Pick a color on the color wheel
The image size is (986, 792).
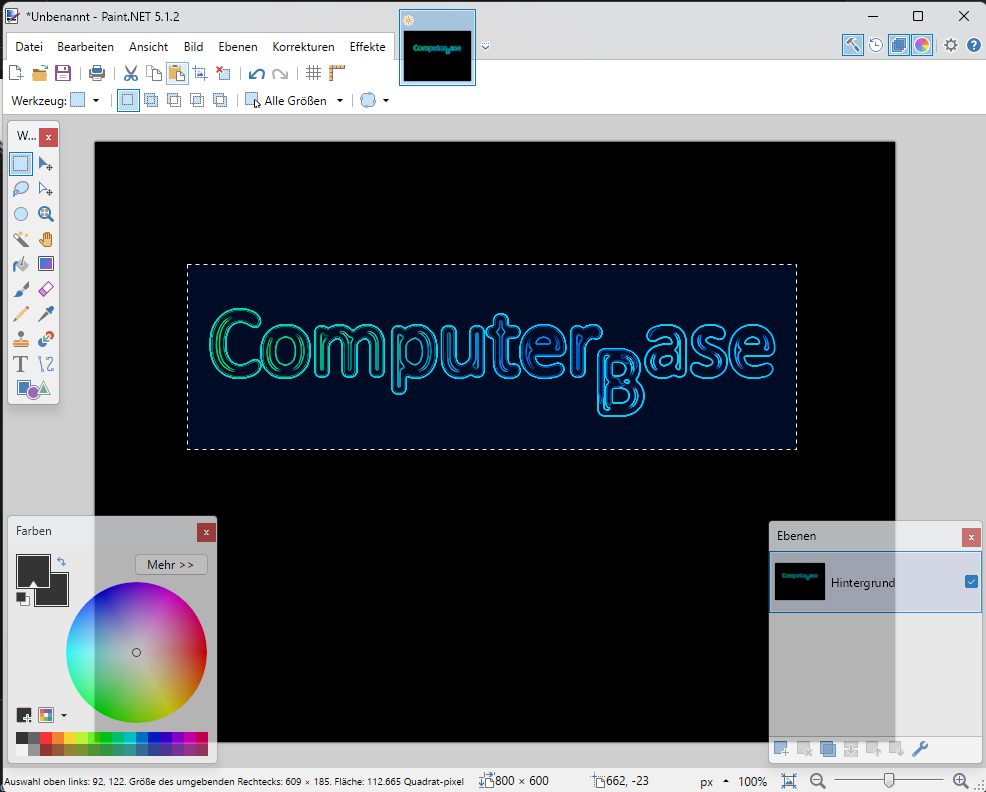136,652
